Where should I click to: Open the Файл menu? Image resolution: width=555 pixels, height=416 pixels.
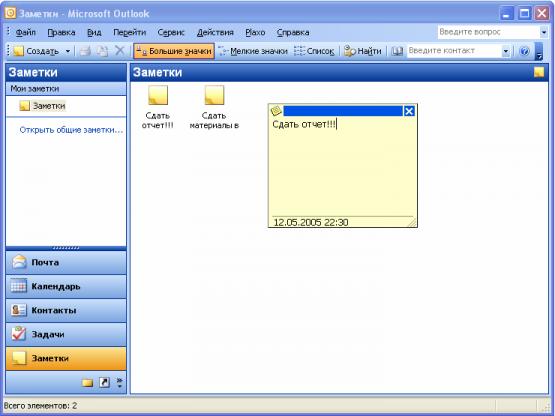pos(26,33)
